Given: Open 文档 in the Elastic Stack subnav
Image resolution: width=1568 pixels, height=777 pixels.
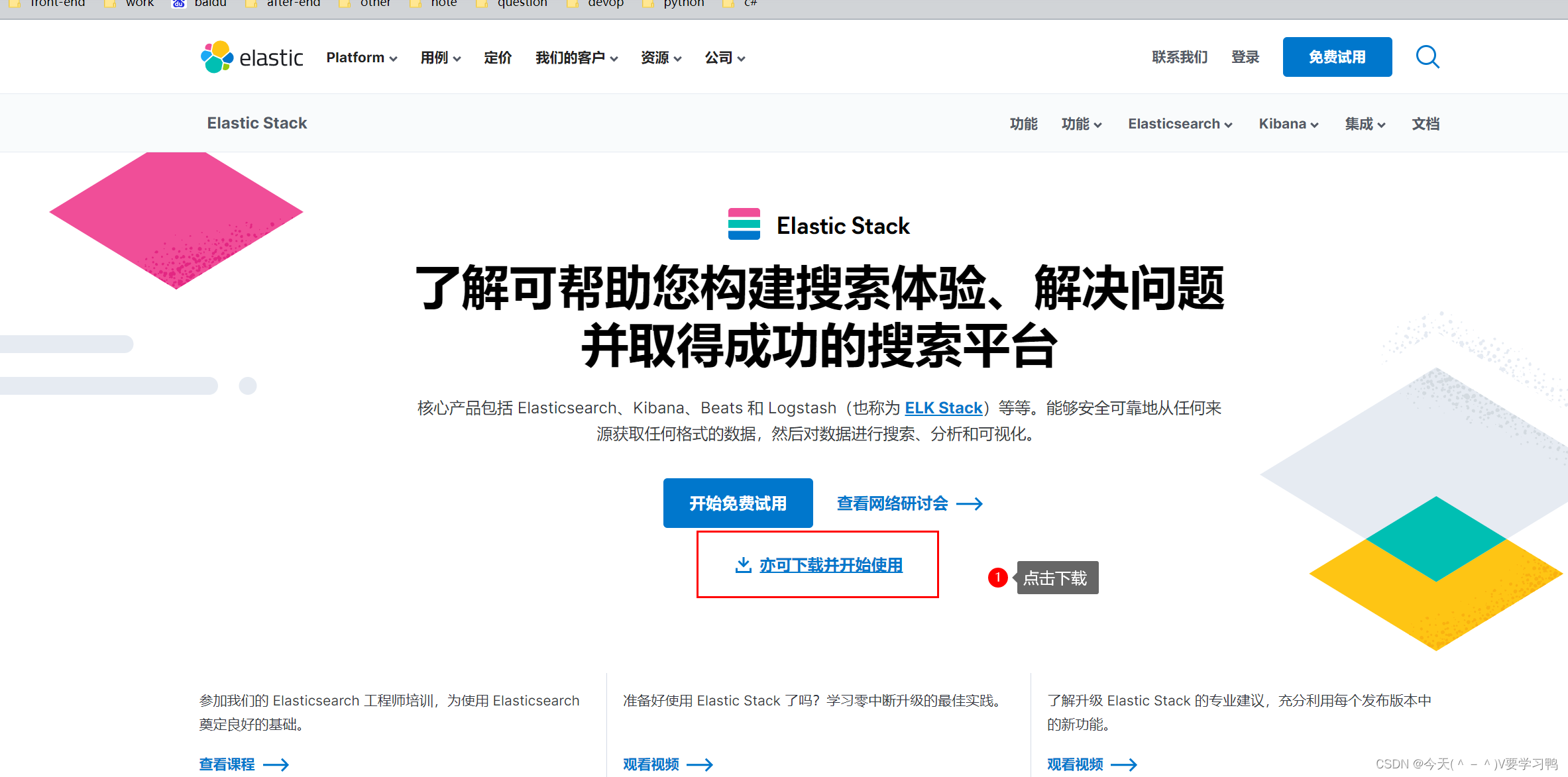Looking at the screenshot, I should coord(1425,123).
